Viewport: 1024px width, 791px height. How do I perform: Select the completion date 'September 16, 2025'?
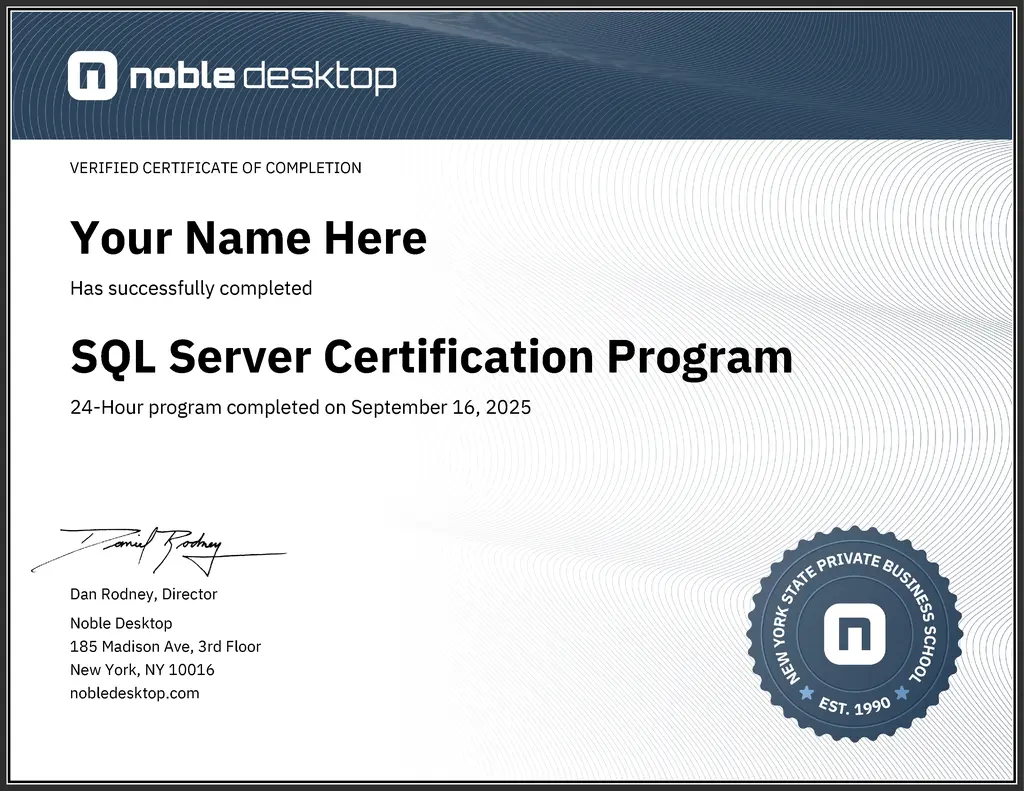point(441,407)
